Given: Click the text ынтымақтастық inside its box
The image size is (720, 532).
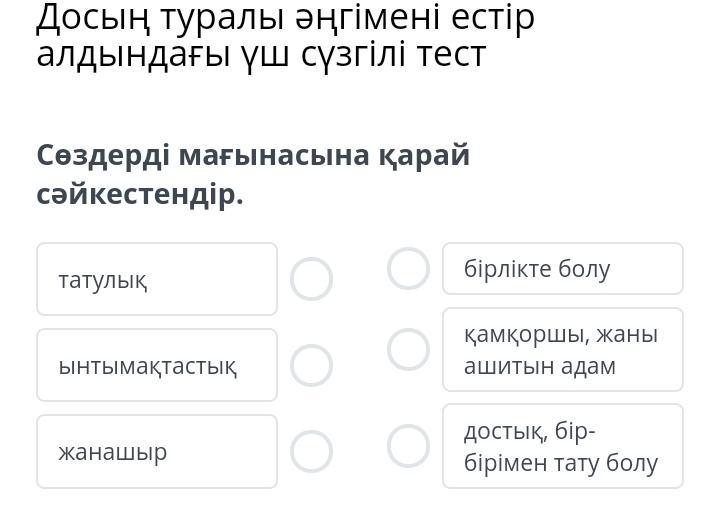Looking at the screenshot, I should (148, 366).
